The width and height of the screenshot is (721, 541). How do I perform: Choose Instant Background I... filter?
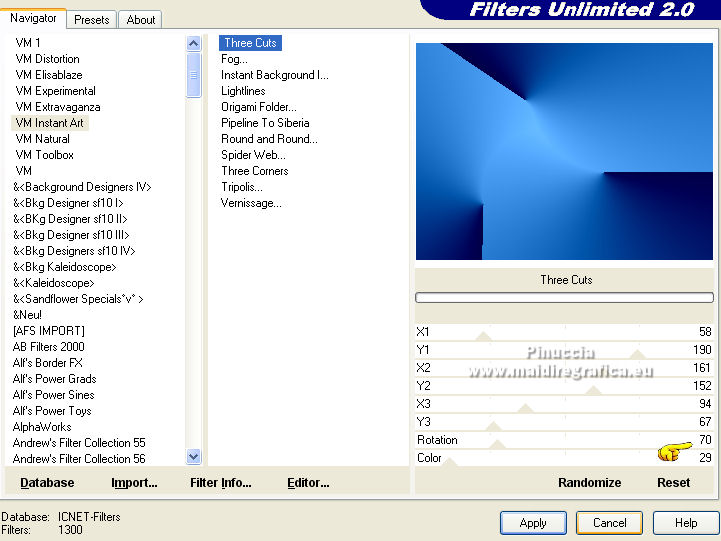pos(275,75)
